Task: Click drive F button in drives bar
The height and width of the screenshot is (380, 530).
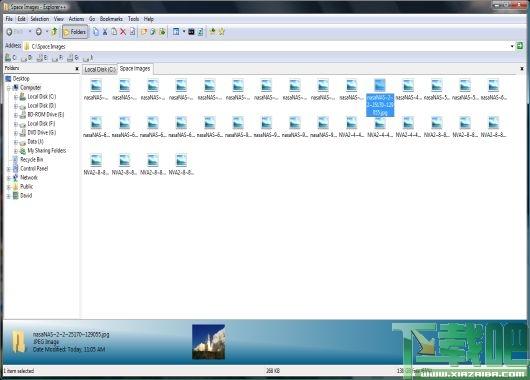Action: (58, 58)
